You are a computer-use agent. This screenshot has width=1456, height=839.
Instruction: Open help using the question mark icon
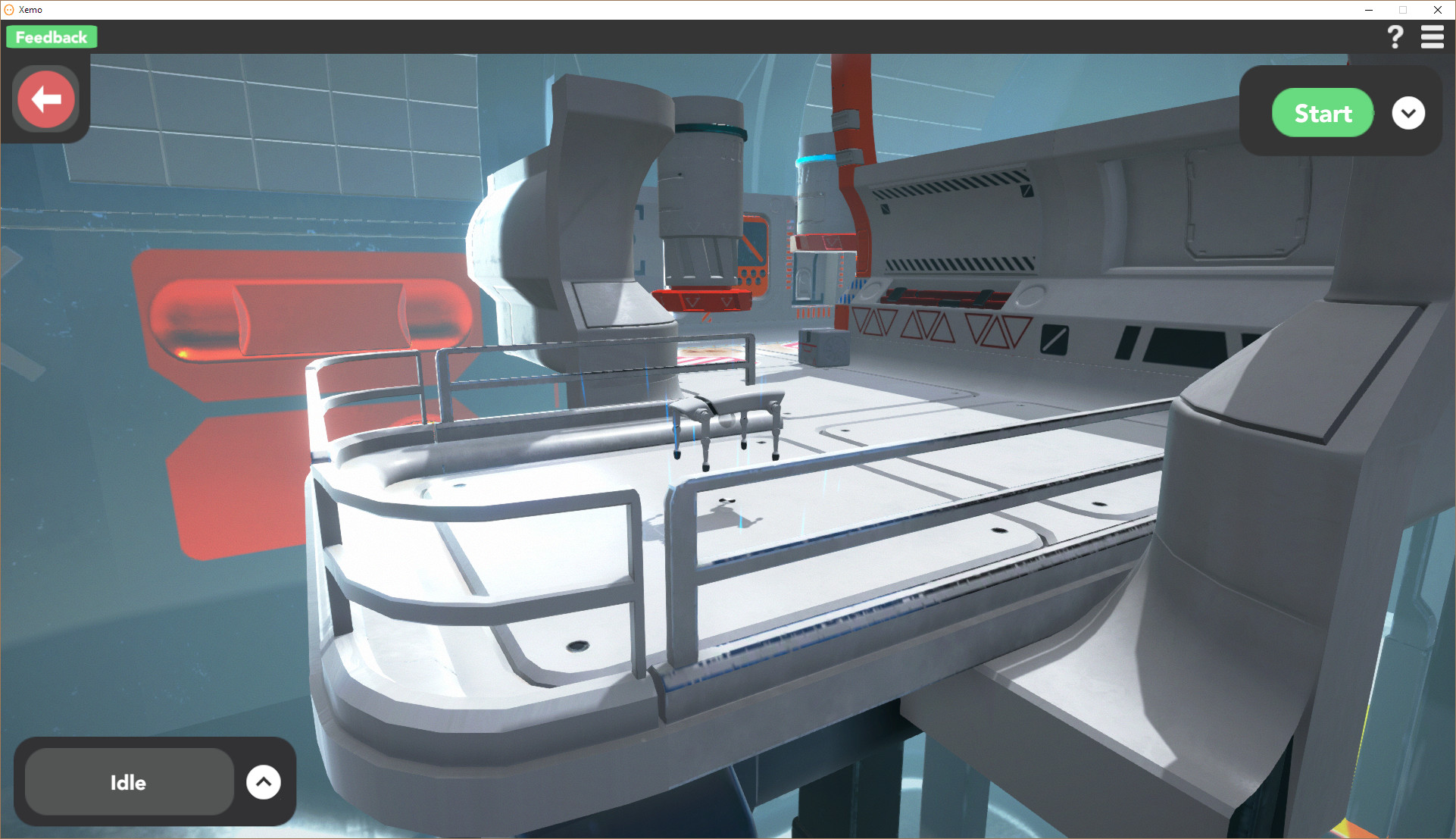[x=1395, y=36]
